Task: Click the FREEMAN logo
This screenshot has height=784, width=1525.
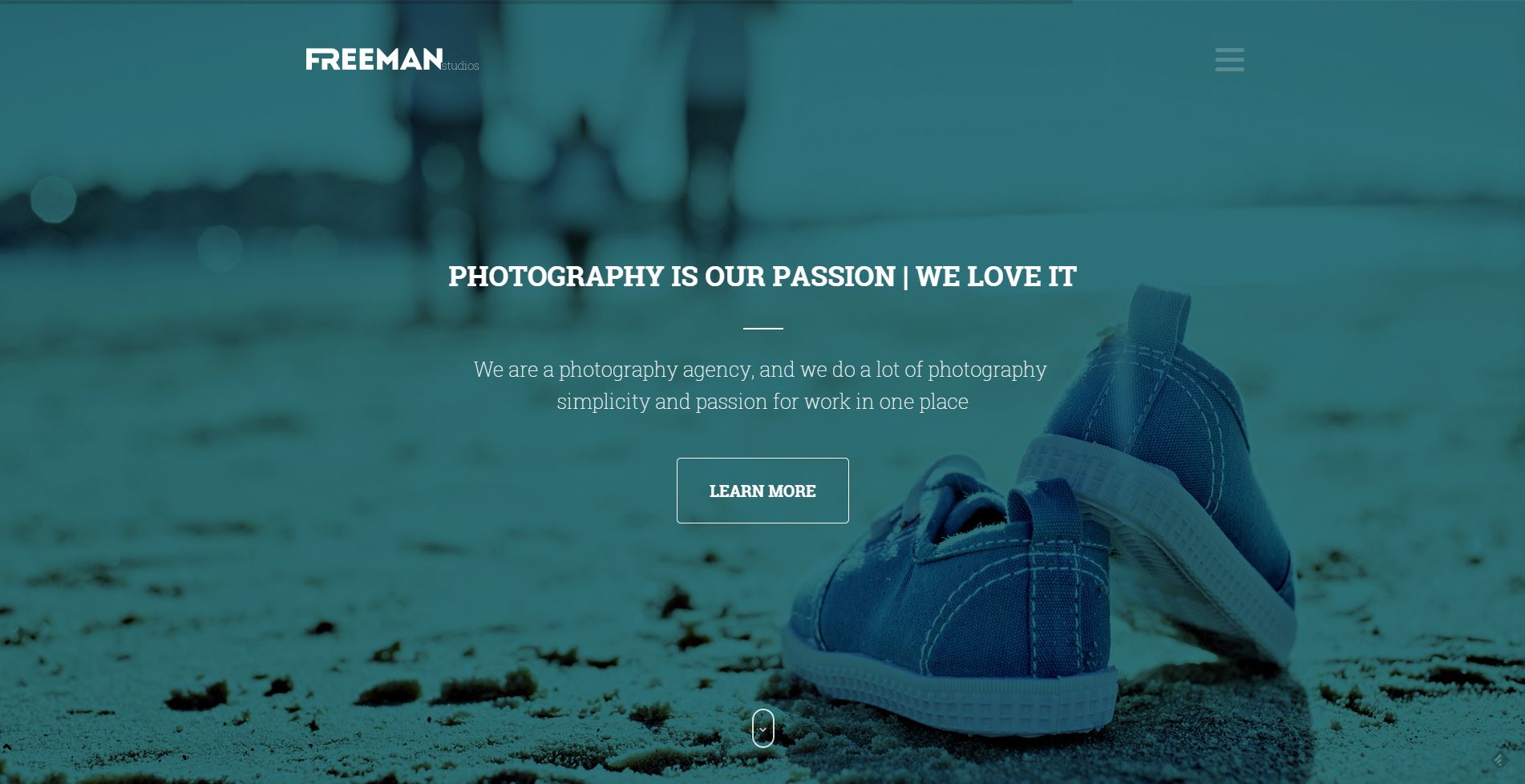Action: [374, 59]
